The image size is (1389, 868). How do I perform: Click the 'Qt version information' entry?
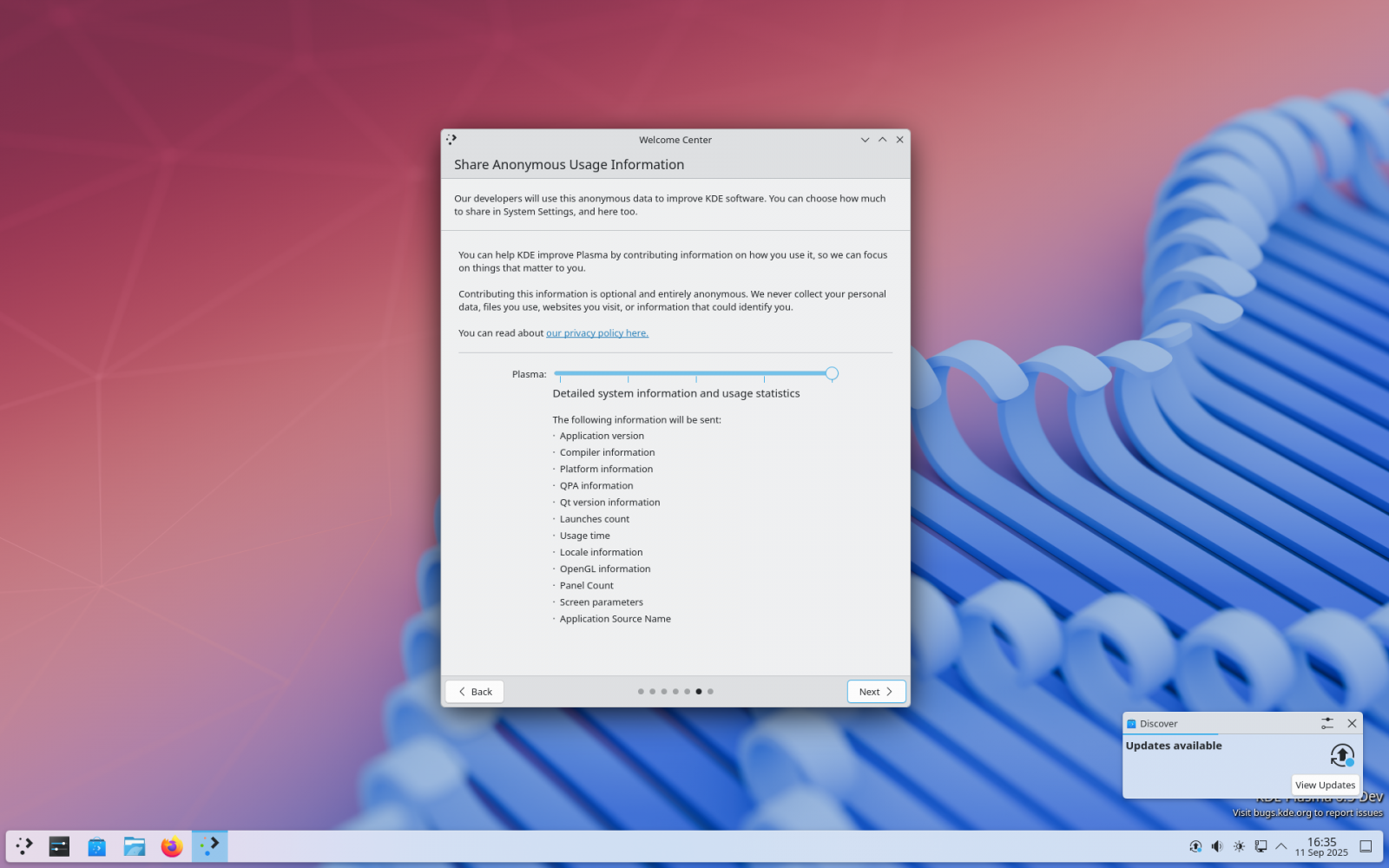(609, 503)
